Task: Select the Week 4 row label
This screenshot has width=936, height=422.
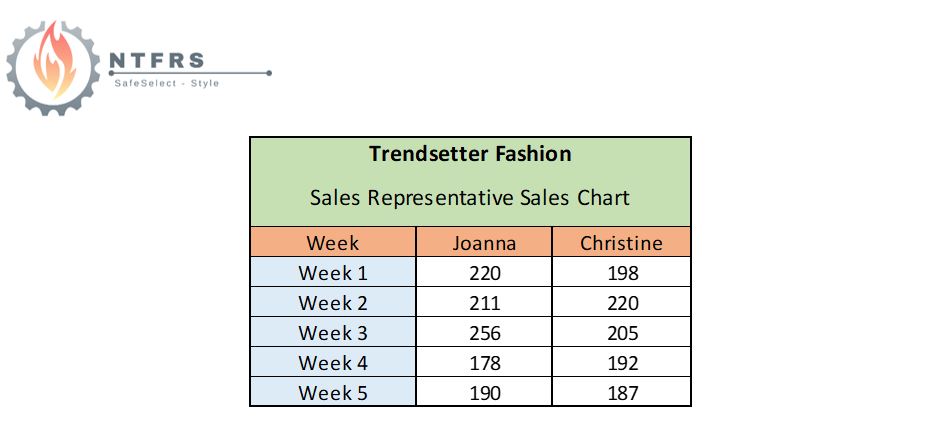Action: pyautogui.click(x=332, y=362)
